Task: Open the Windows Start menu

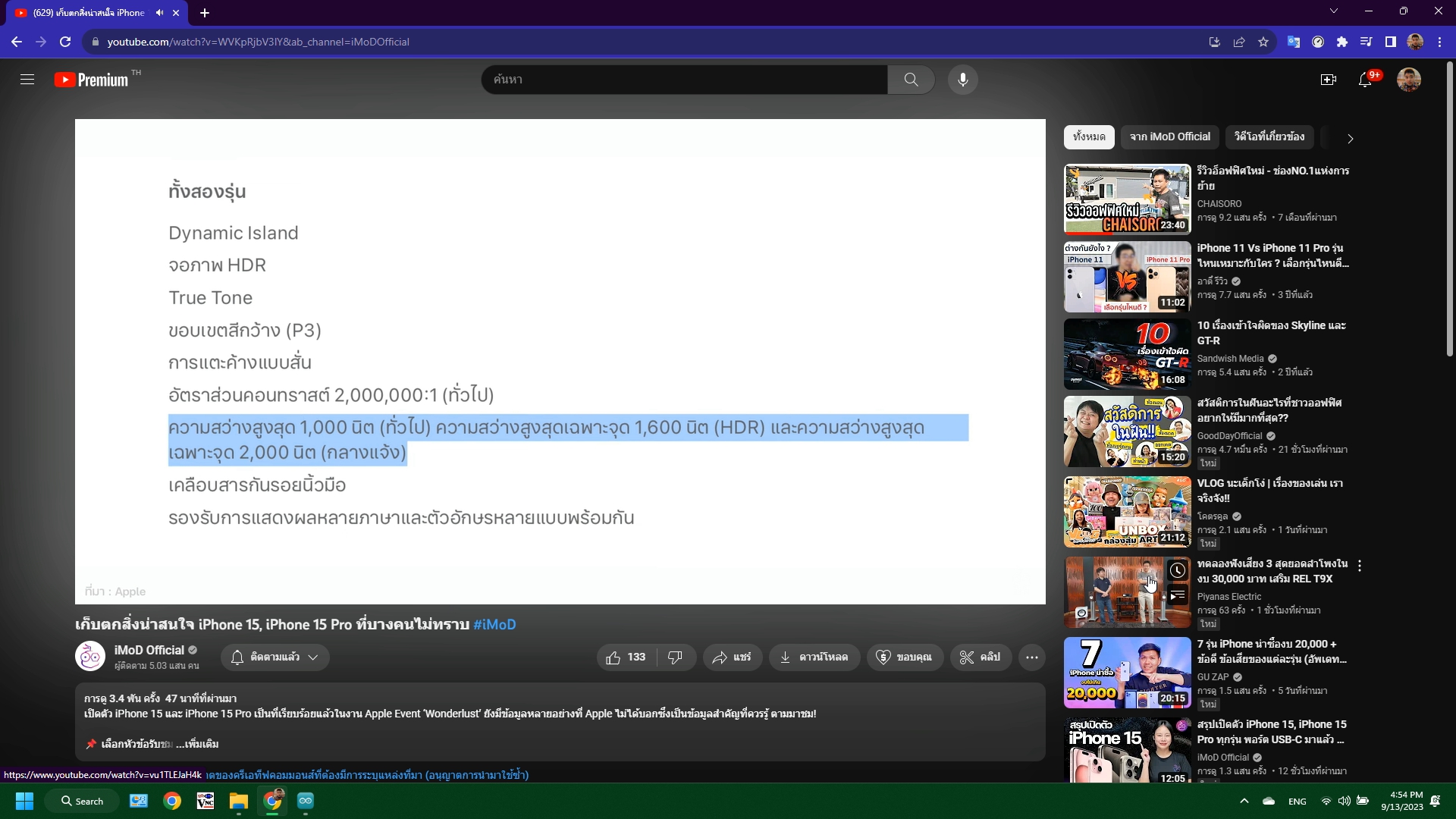Action: [x=24, y=801]
